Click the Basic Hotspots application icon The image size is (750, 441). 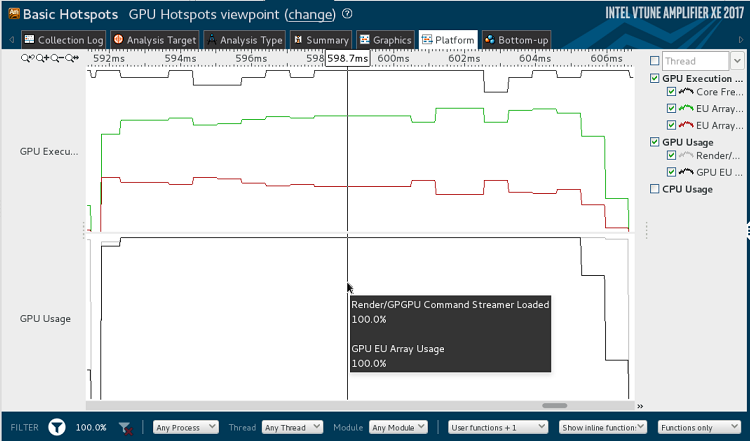[14, 13]
